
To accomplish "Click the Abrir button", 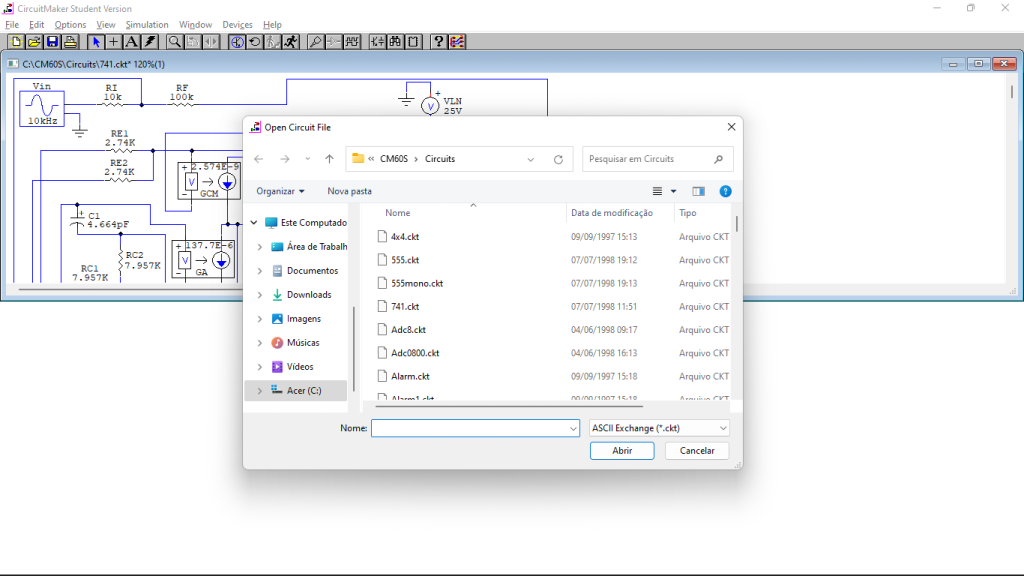I will click(621, 450).
